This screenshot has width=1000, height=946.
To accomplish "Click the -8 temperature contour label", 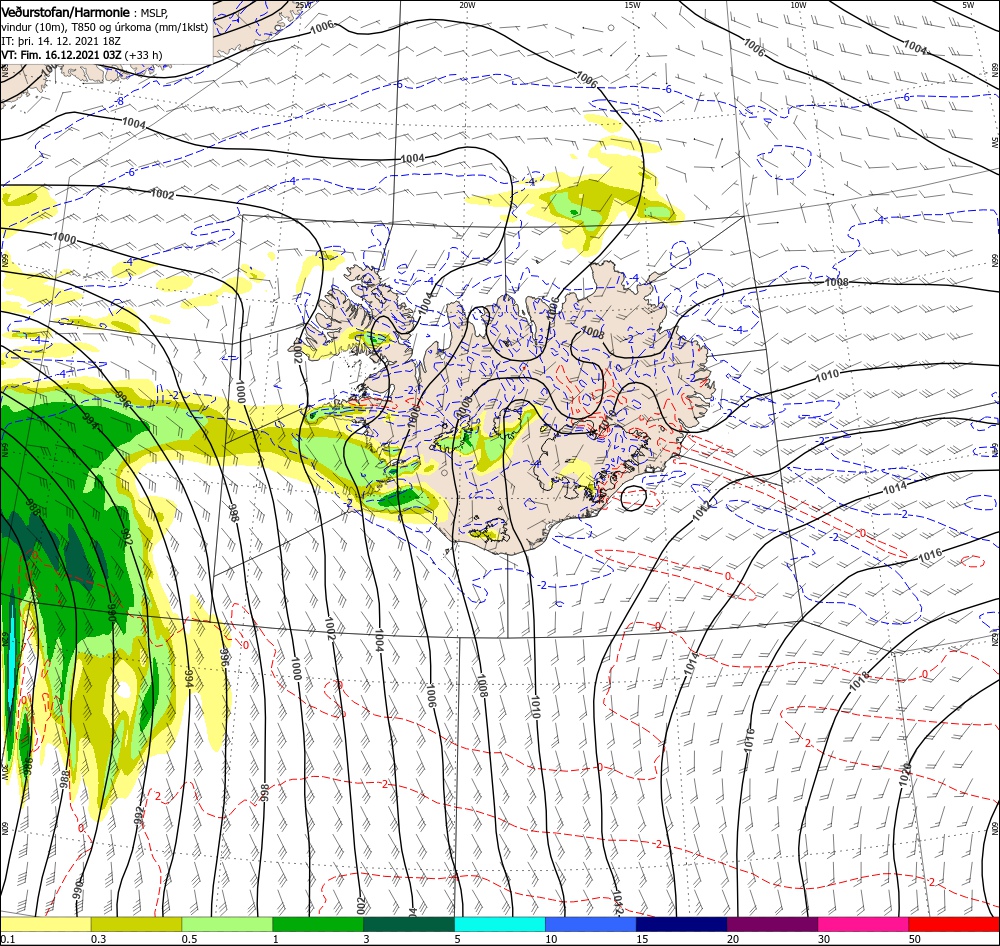I will (119, 101).
